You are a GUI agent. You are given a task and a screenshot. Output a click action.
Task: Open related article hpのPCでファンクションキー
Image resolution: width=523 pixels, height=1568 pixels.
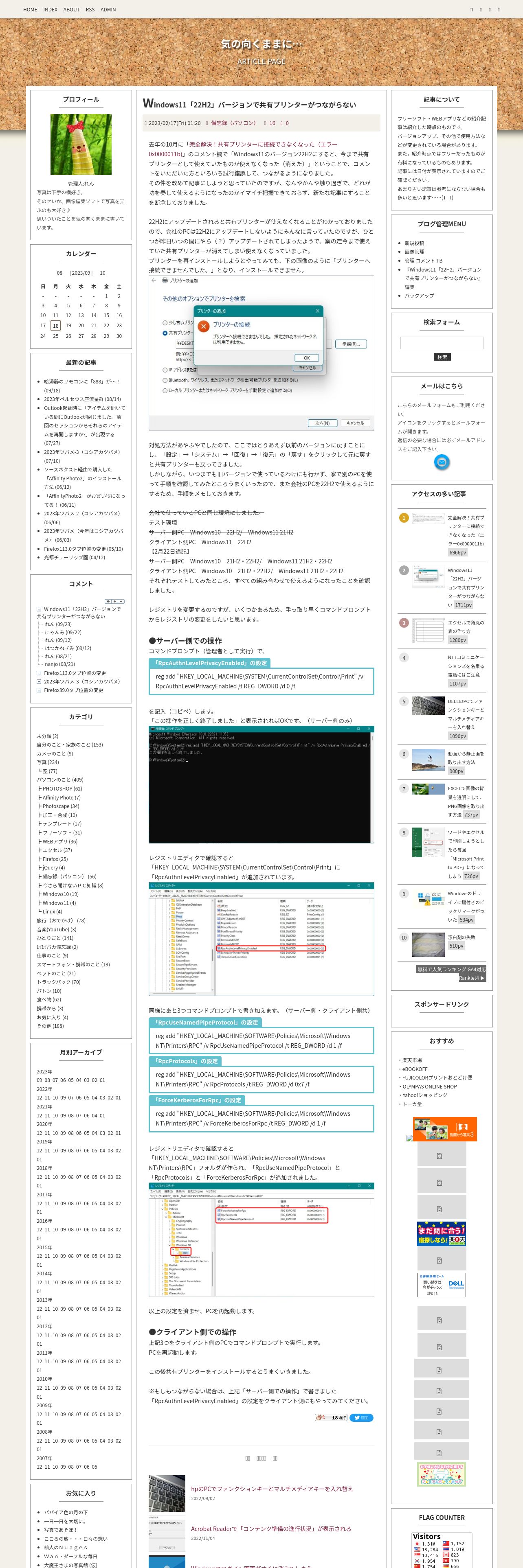coord(272,1488)
